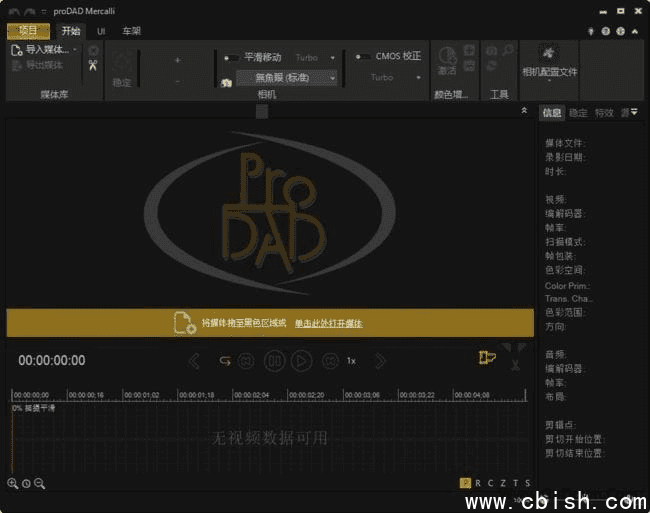This screenshot has width=650, height=513.
Task: Change the 1x playback speed
Action: click(351, 361)
